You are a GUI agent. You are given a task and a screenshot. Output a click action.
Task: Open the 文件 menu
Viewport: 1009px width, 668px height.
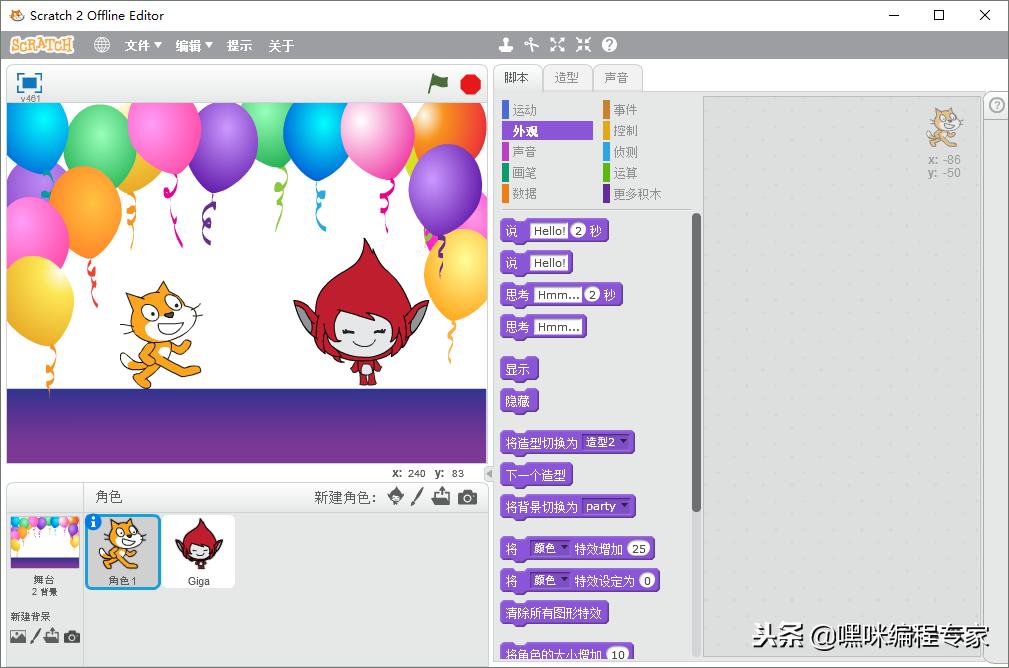[x=140, y=44]
